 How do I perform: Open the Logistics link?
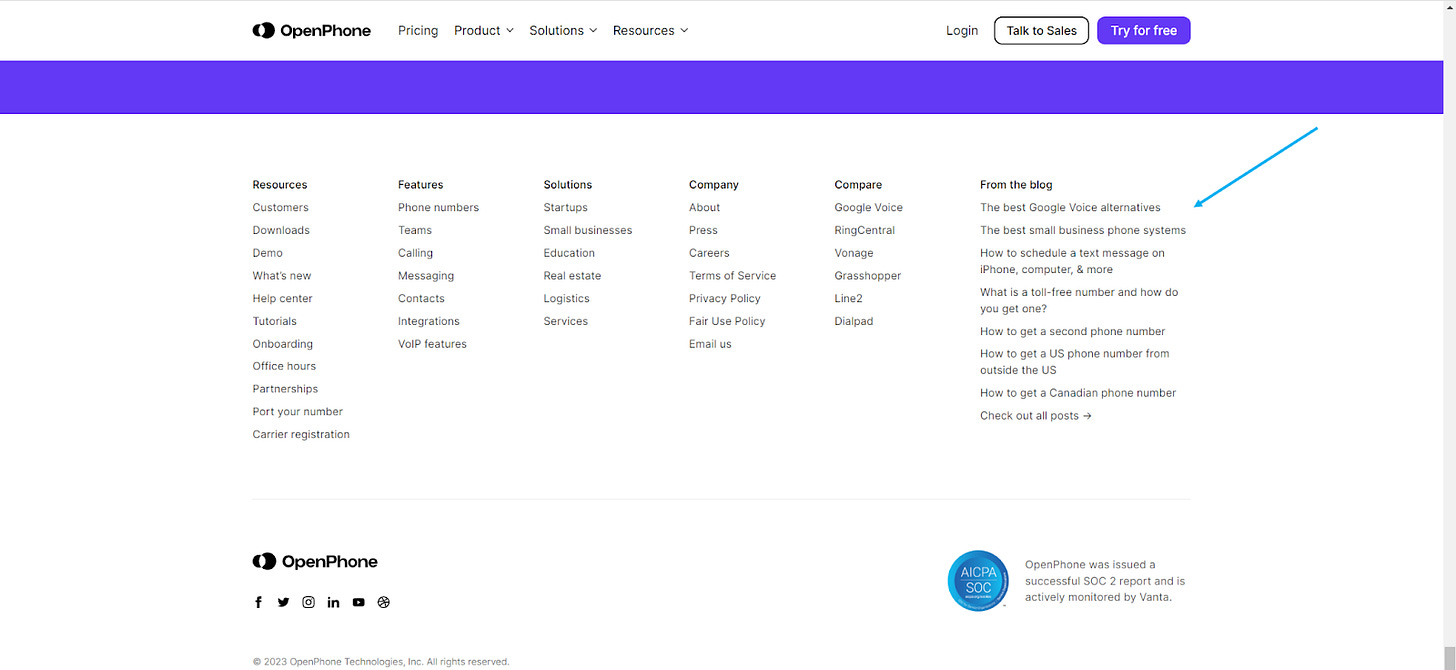567,299
